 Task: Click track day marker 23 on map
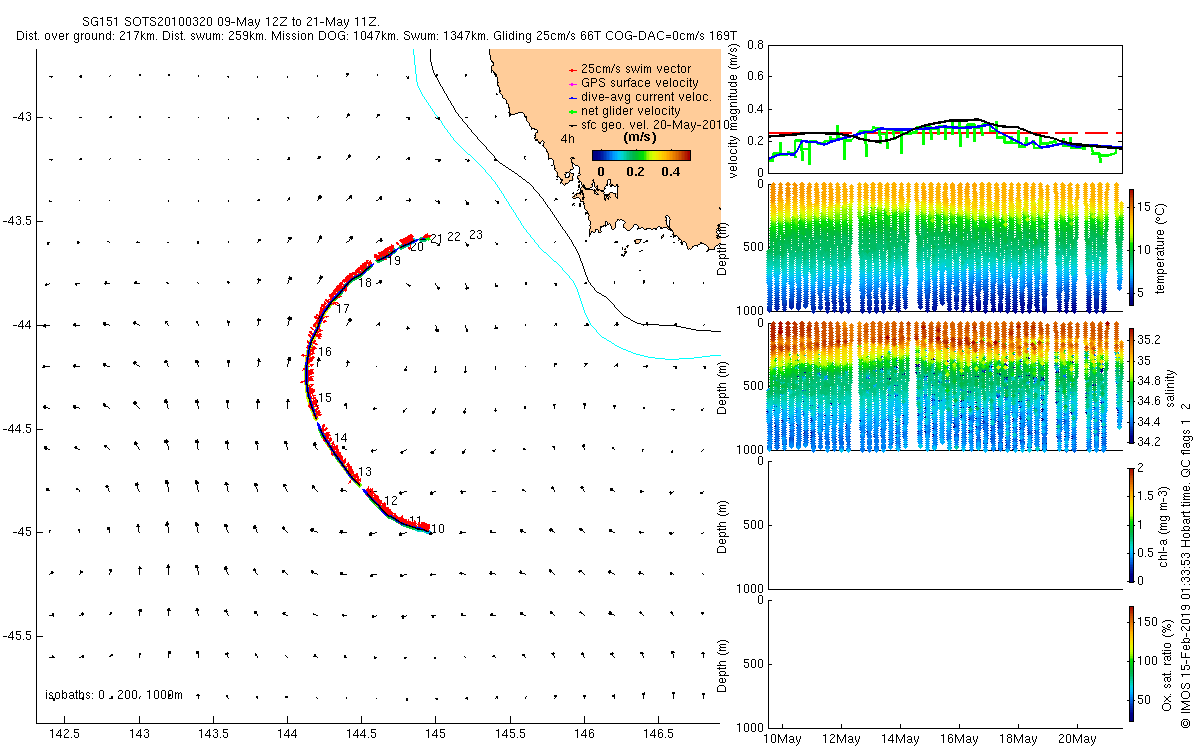click(476, 235)
